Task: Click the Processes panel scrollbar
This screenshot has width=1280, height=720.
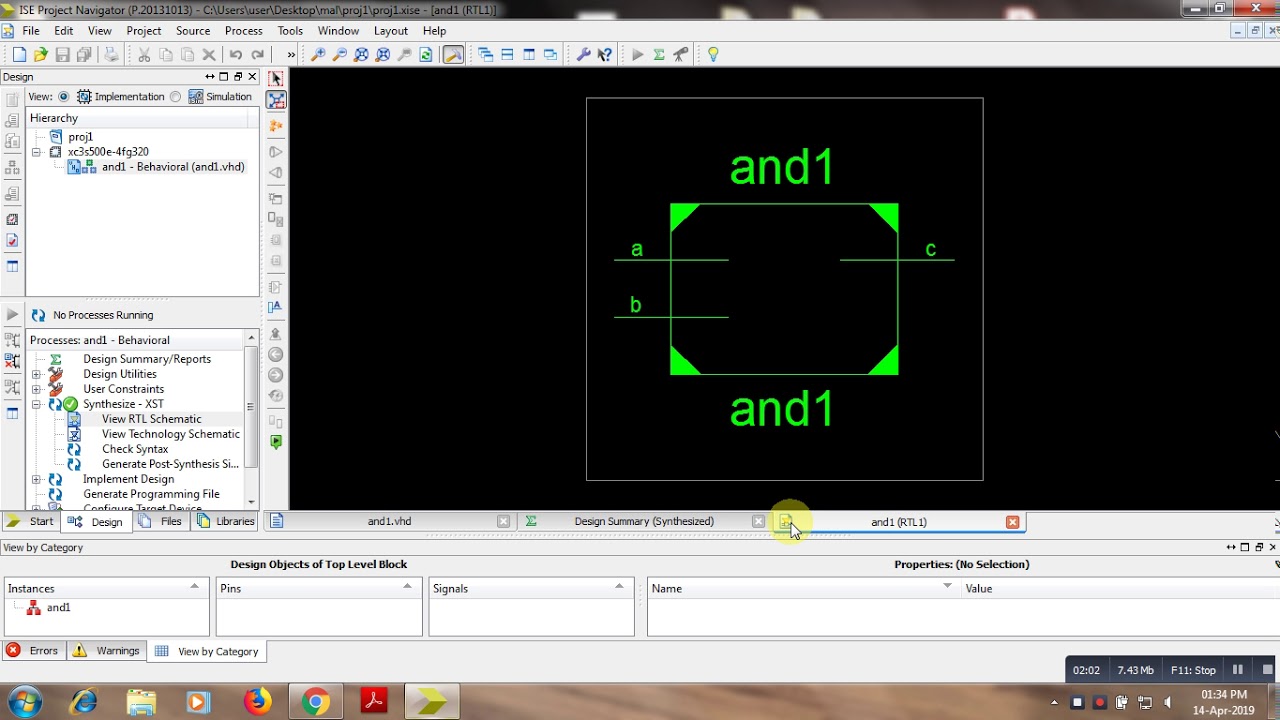Action: (x=251, y=408)
